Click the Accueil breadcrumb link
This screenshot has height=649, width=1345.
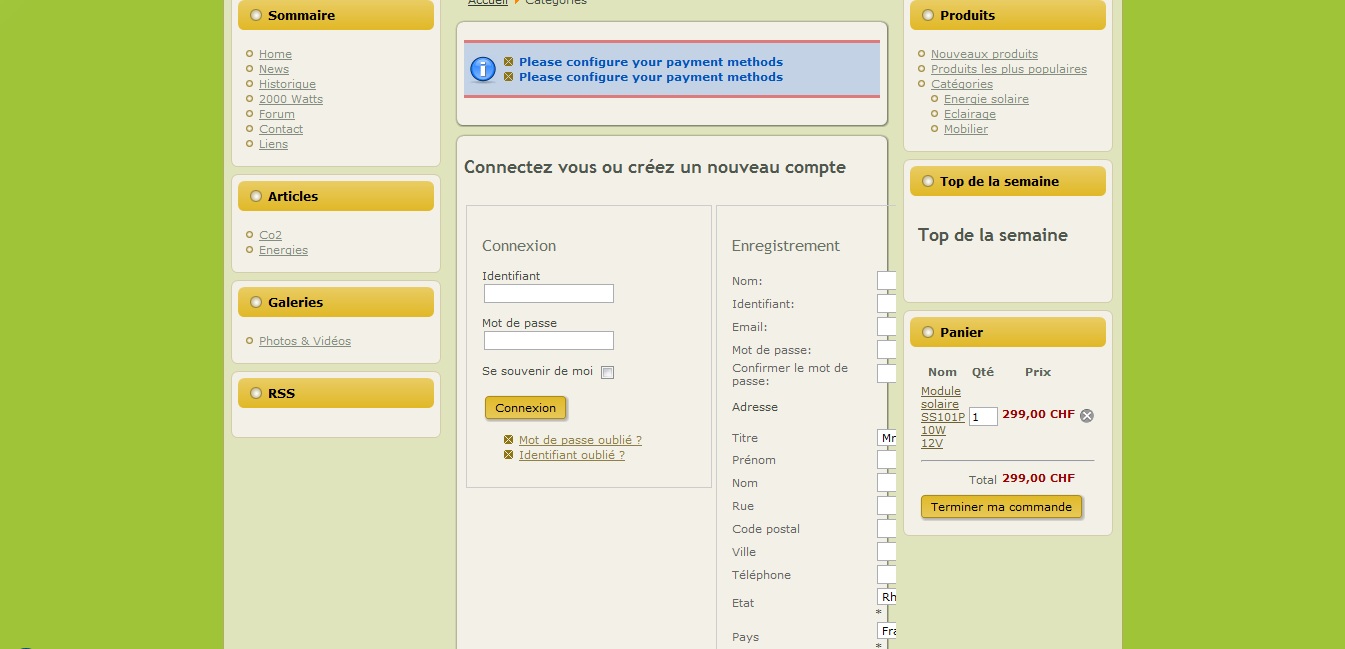click(x=488, y=3)
